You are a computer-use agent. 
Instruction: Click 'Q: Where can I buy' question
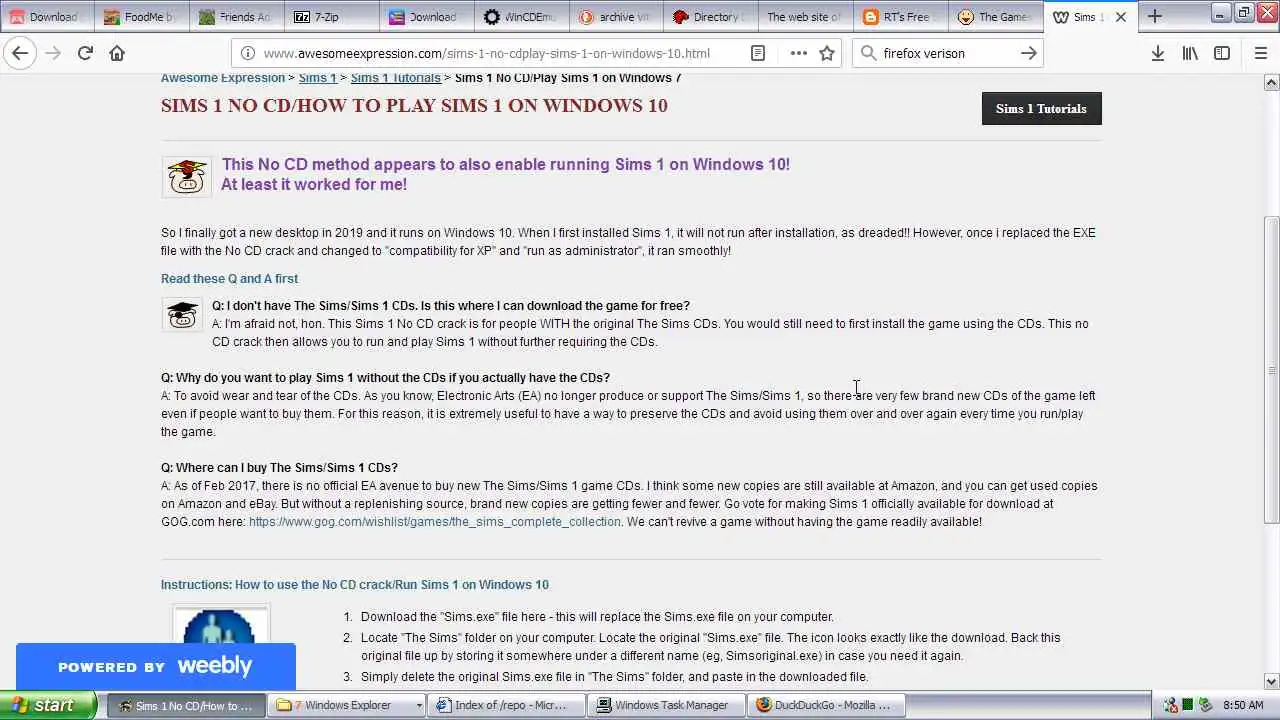click(279, 468)
